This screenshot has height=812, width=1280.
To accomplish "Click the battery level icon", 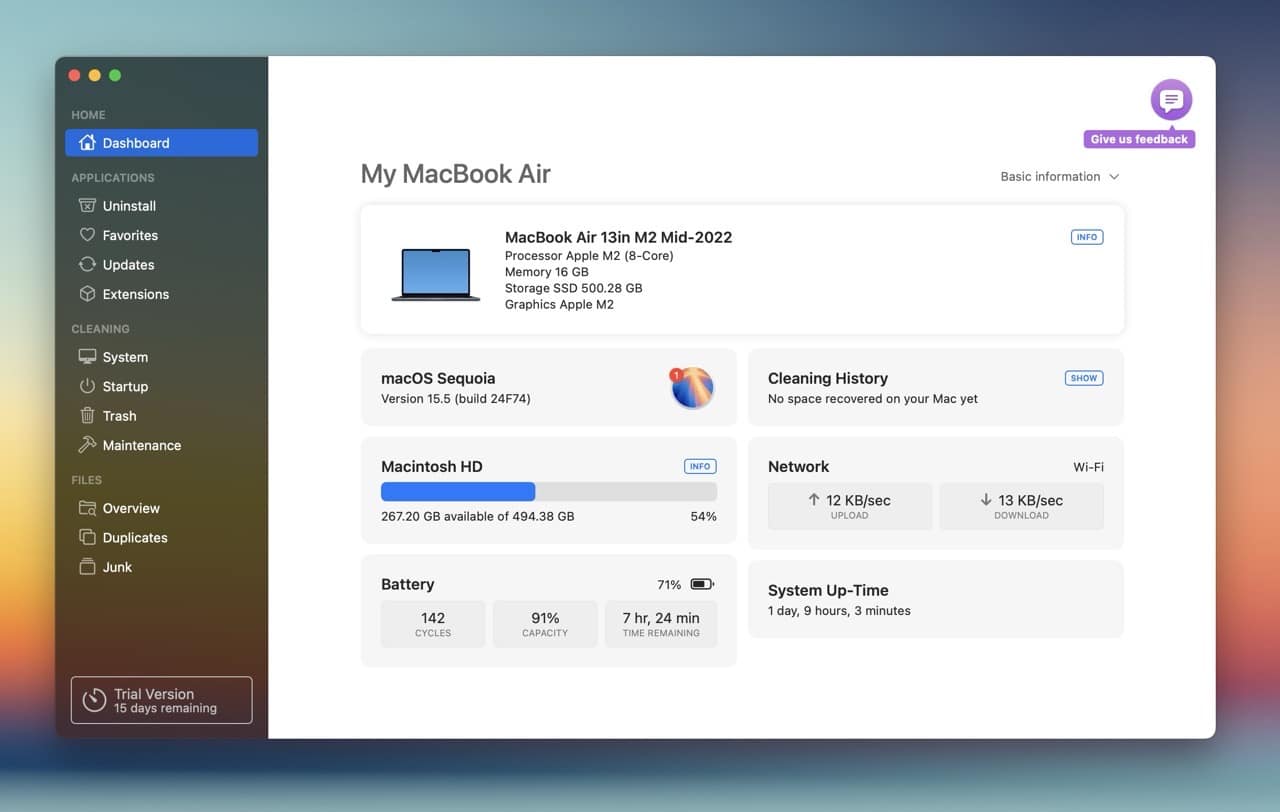I will point(702,584).
